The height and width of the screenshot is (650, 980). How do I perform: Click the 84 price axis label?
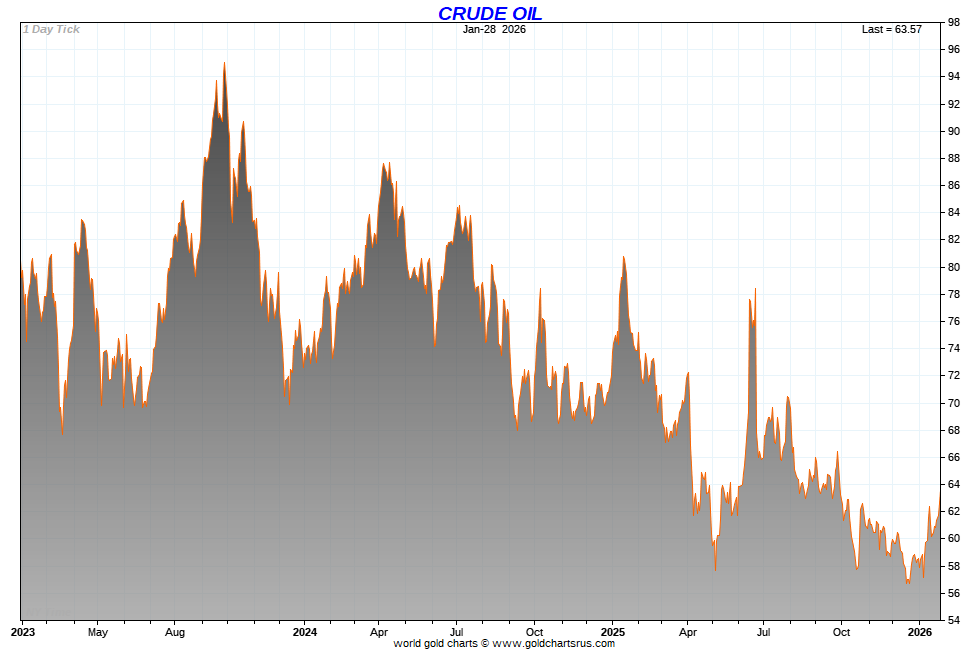pos(954,212)
